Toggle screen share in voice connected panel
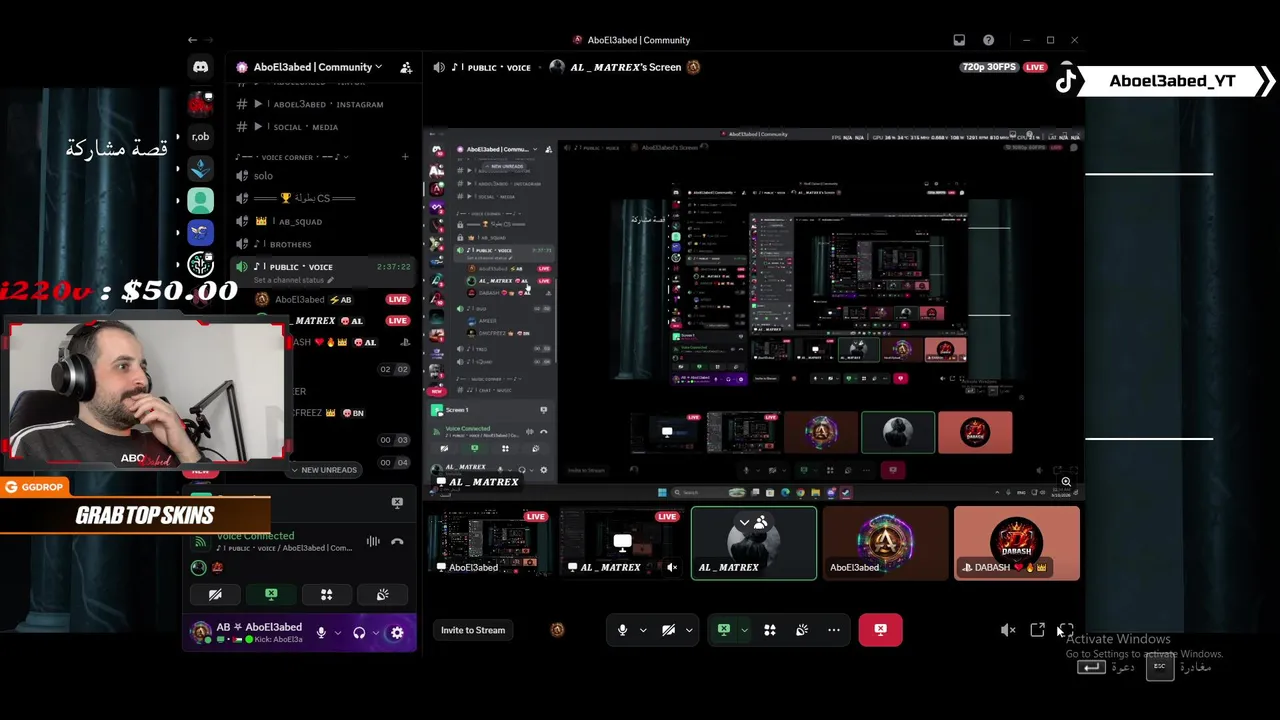1280x720 pixels. (271, 594)
